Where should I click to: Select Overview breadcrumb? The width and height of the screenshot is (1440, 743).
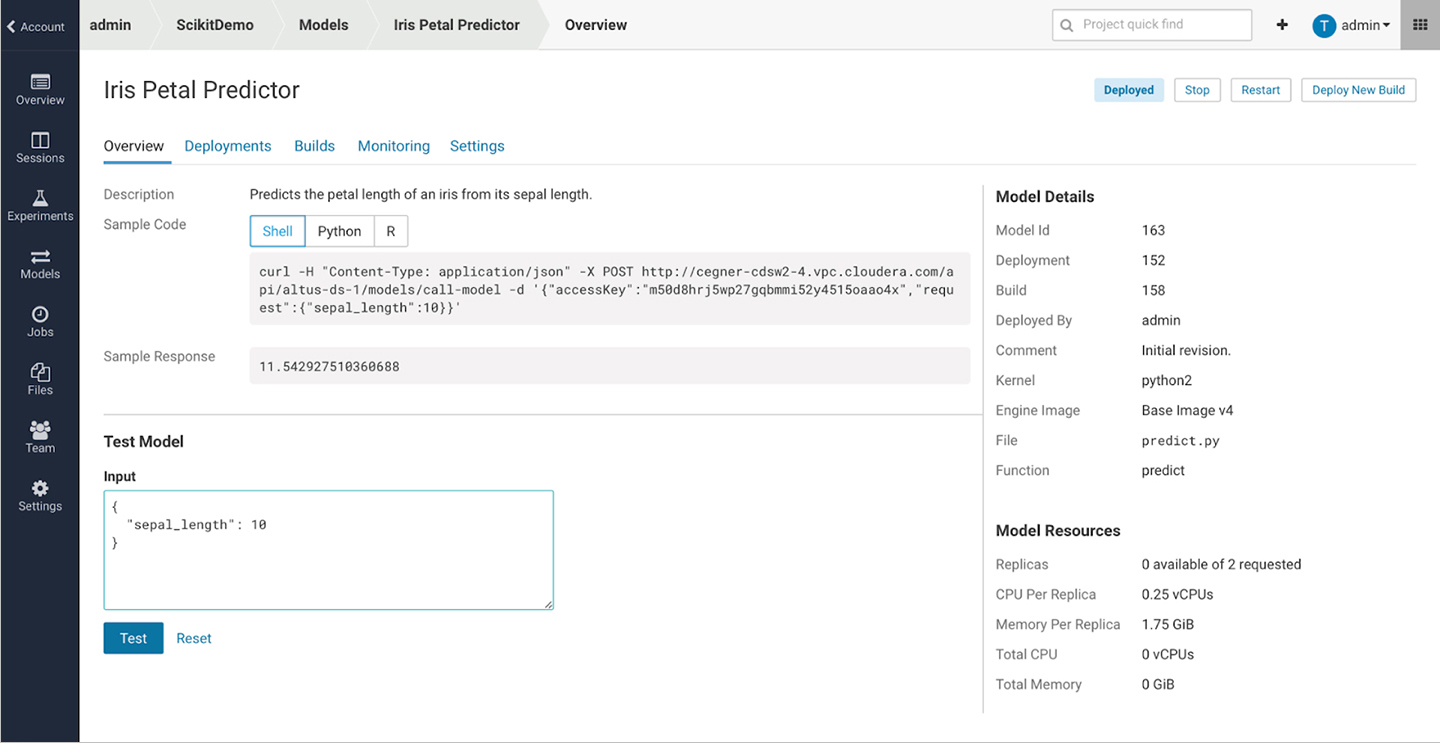pos(596,25)
